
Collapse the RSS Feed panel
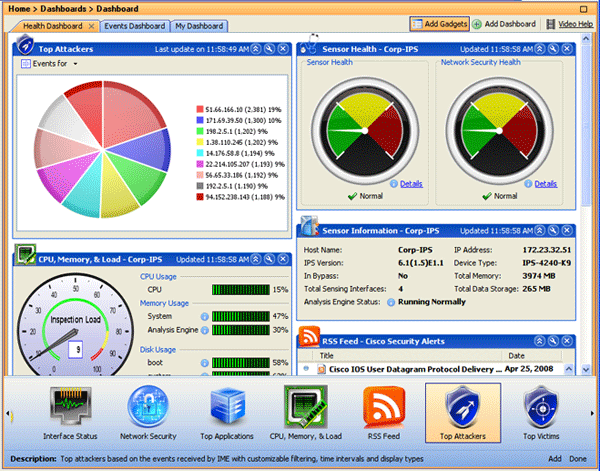pos(540,341)
